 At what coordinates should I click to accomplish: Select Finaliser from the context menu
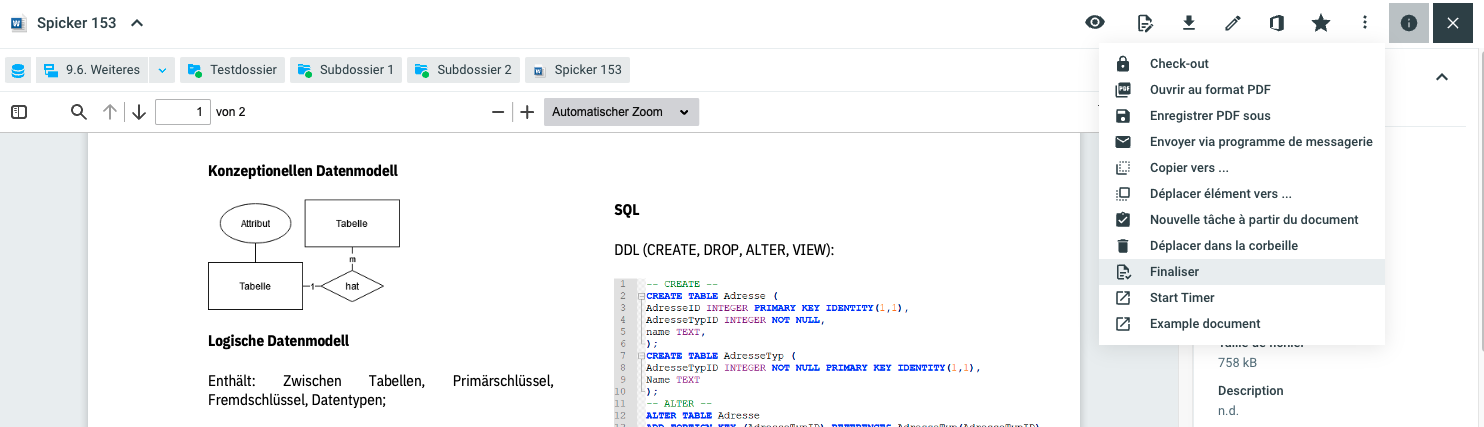click(x=1174, y=271)
